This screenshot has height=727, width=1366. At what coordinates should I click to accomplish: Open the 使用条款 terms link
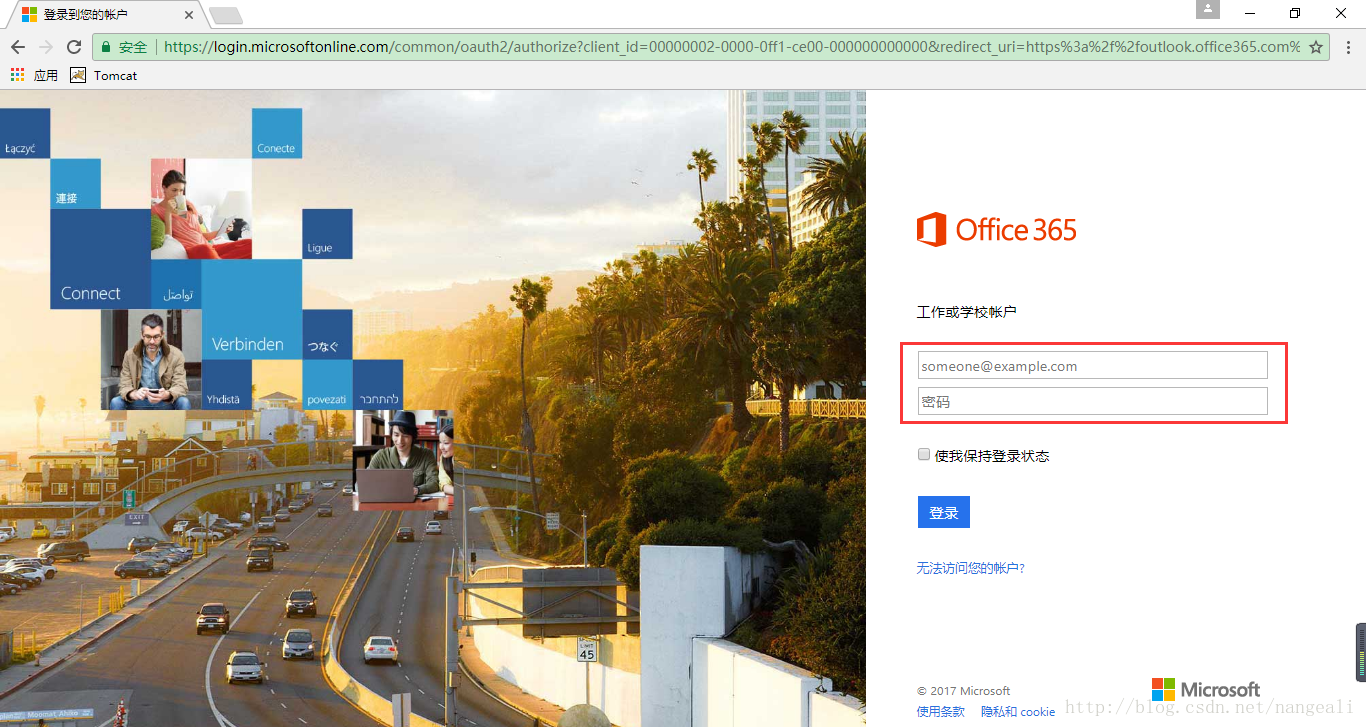tap(941, 712)
